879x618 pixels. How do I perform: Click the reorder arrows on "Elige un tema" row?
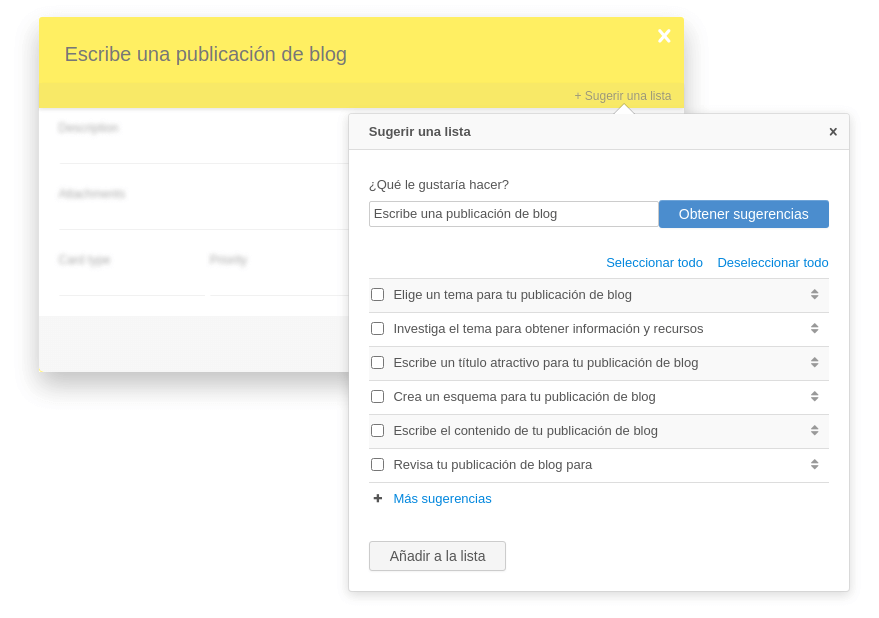click(x=814, y=294)
